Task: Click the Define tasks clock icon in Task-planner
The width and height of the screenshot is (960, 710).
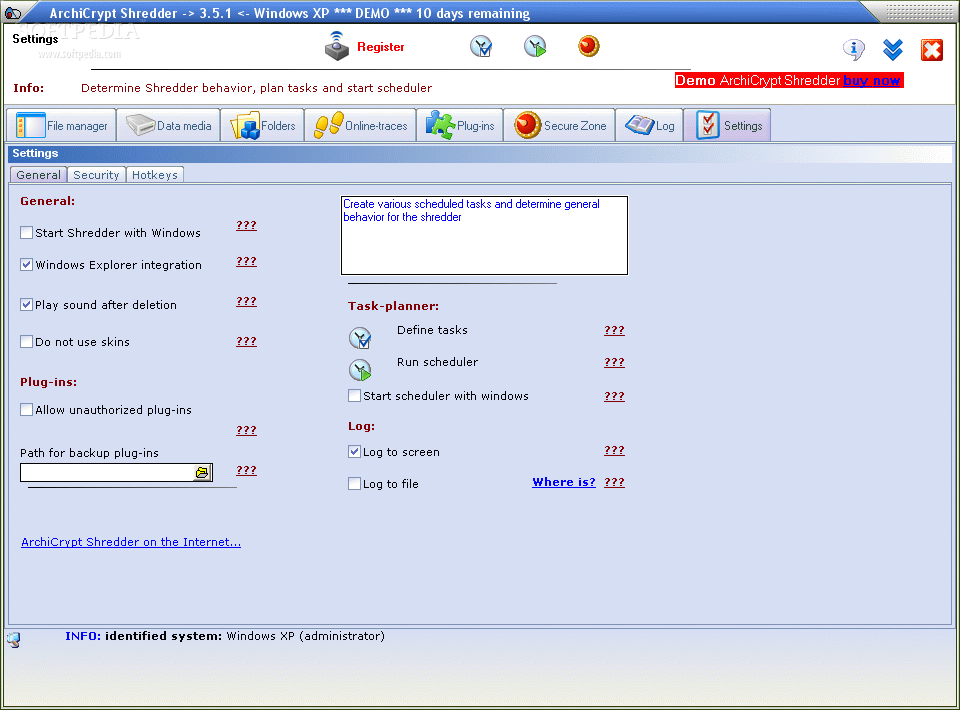Action: tap(360, 338)
